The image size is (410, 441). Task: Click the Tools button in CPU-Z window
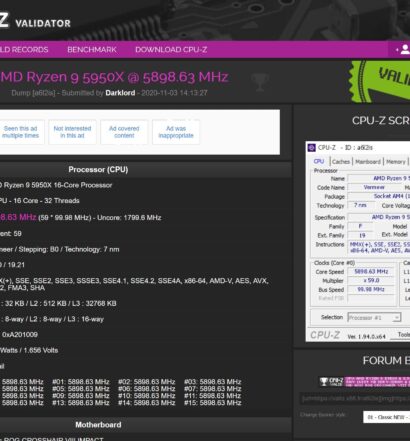(403, 335)
